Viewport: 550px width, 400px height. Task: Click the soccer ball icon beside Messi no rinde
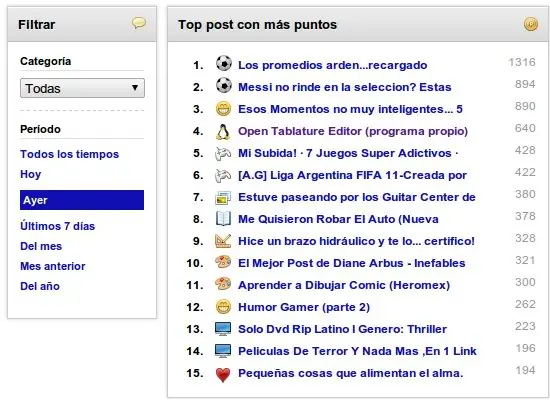click(x=223, y=85)
